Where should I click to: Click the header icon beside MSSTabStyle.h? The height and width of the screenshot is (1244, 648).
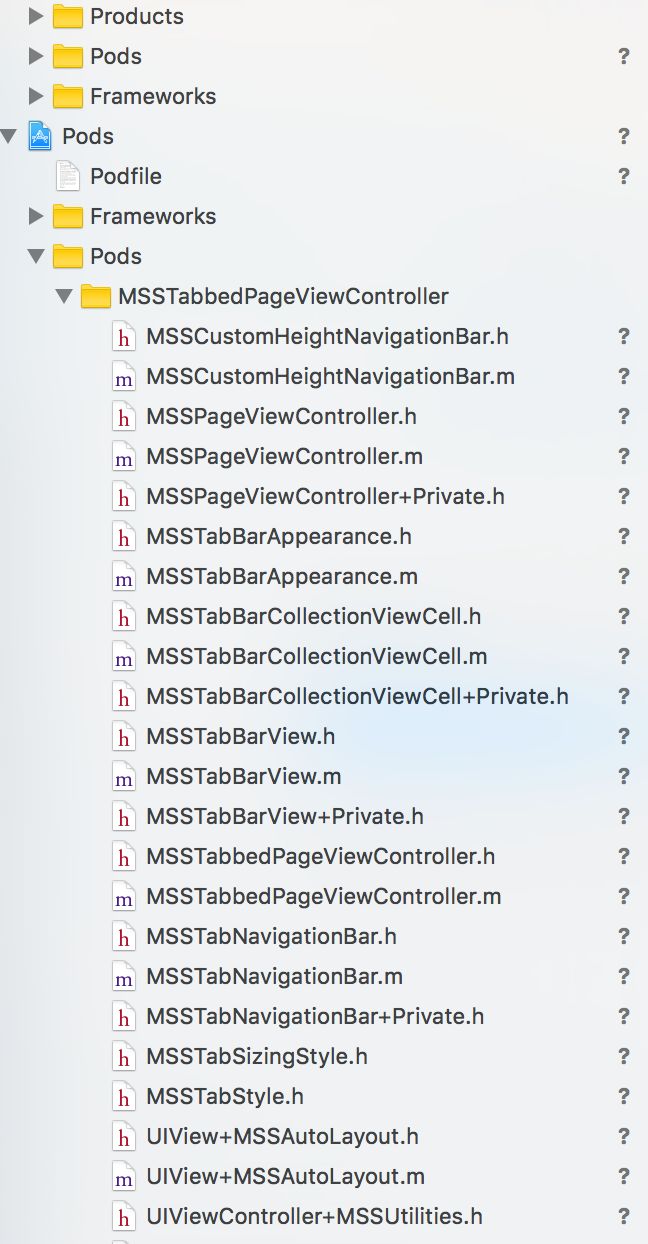tap(123, 1096)
